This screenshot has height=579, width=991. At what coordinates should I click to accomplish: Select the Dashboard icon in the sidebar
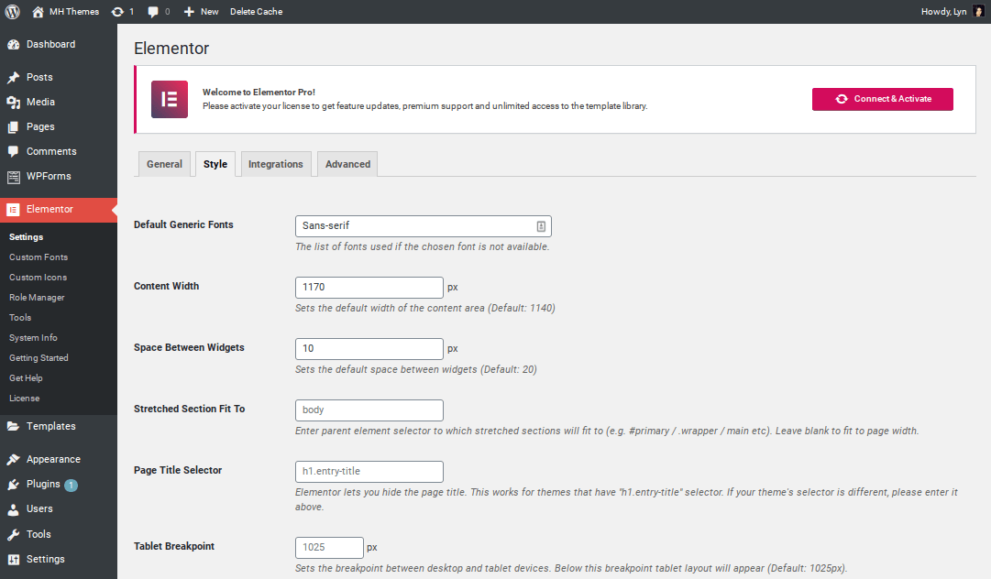coord(14,44)
